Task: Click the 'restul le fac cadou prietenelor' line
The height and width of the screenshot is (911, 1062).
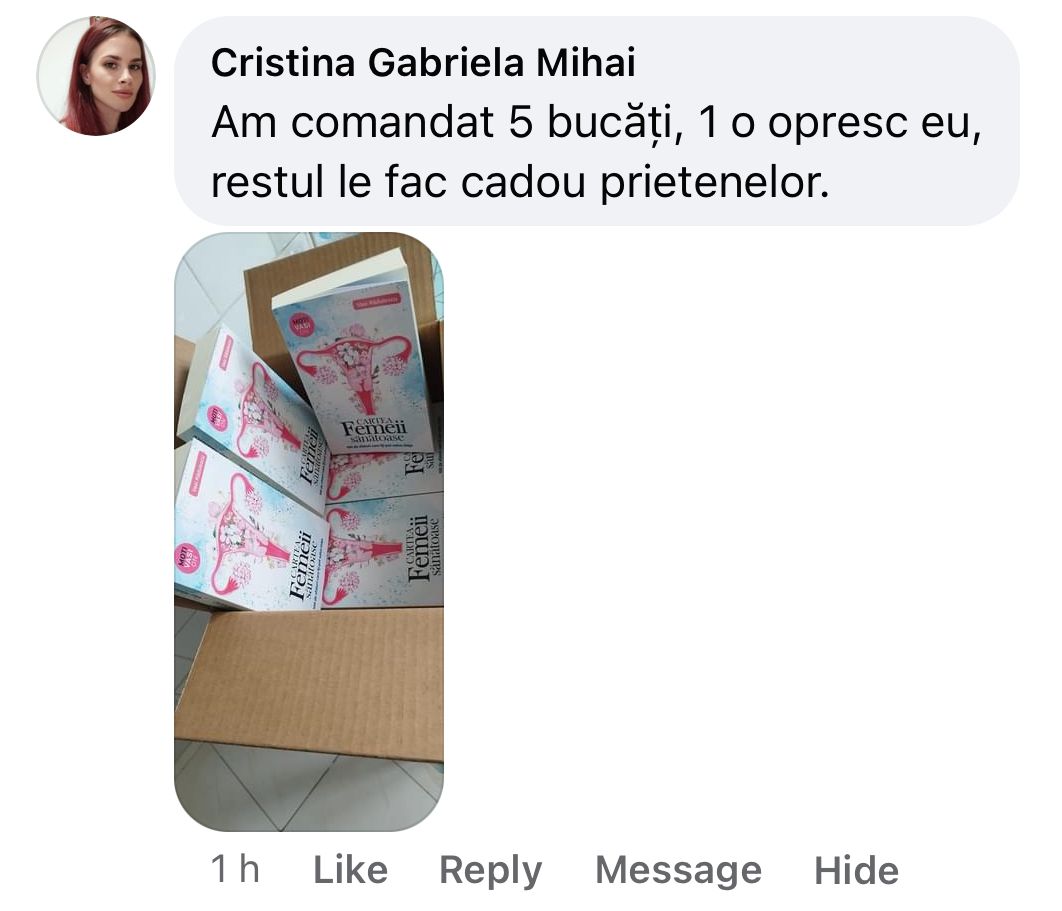Action: [520, 183]
